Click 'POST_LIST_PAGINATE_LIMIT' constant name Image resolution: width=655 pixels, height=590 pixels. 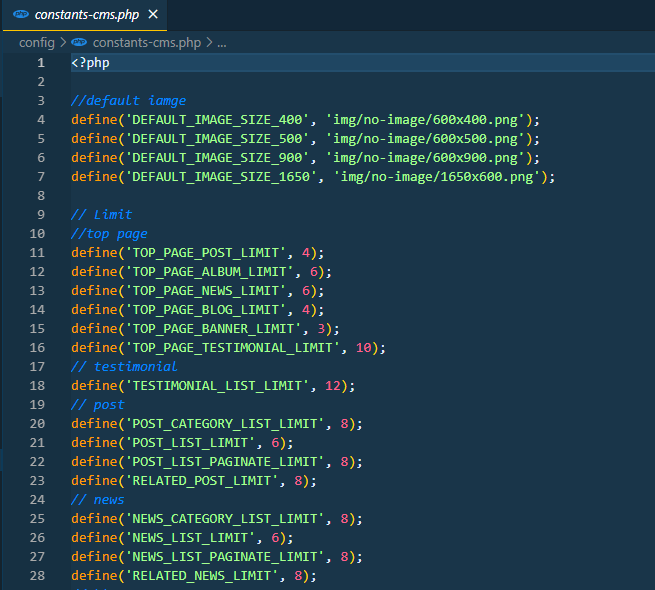click(225, 462)
